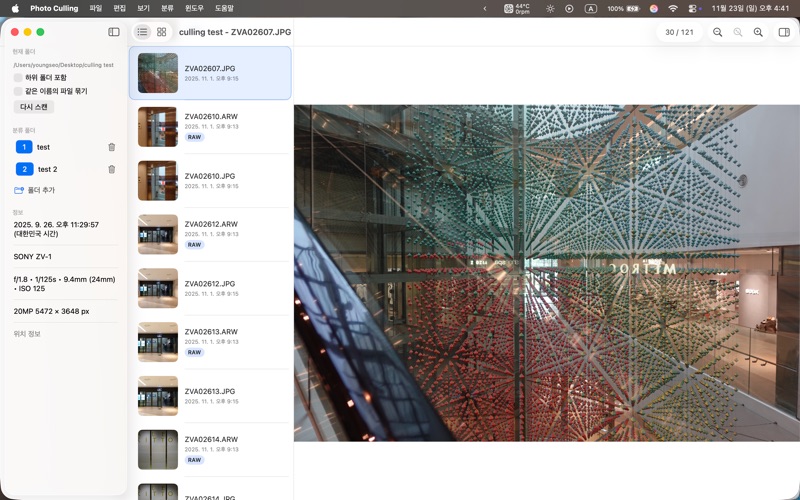Select the ZVA02613.JPG row
The image size is (800, 500).
[x=210, y=396]
